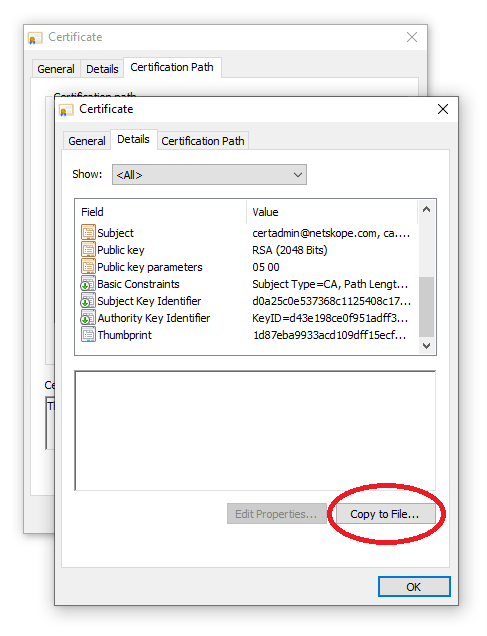Open the Show <All> dropdown
The width and height of the screenshot is (487, 636).
209,175
